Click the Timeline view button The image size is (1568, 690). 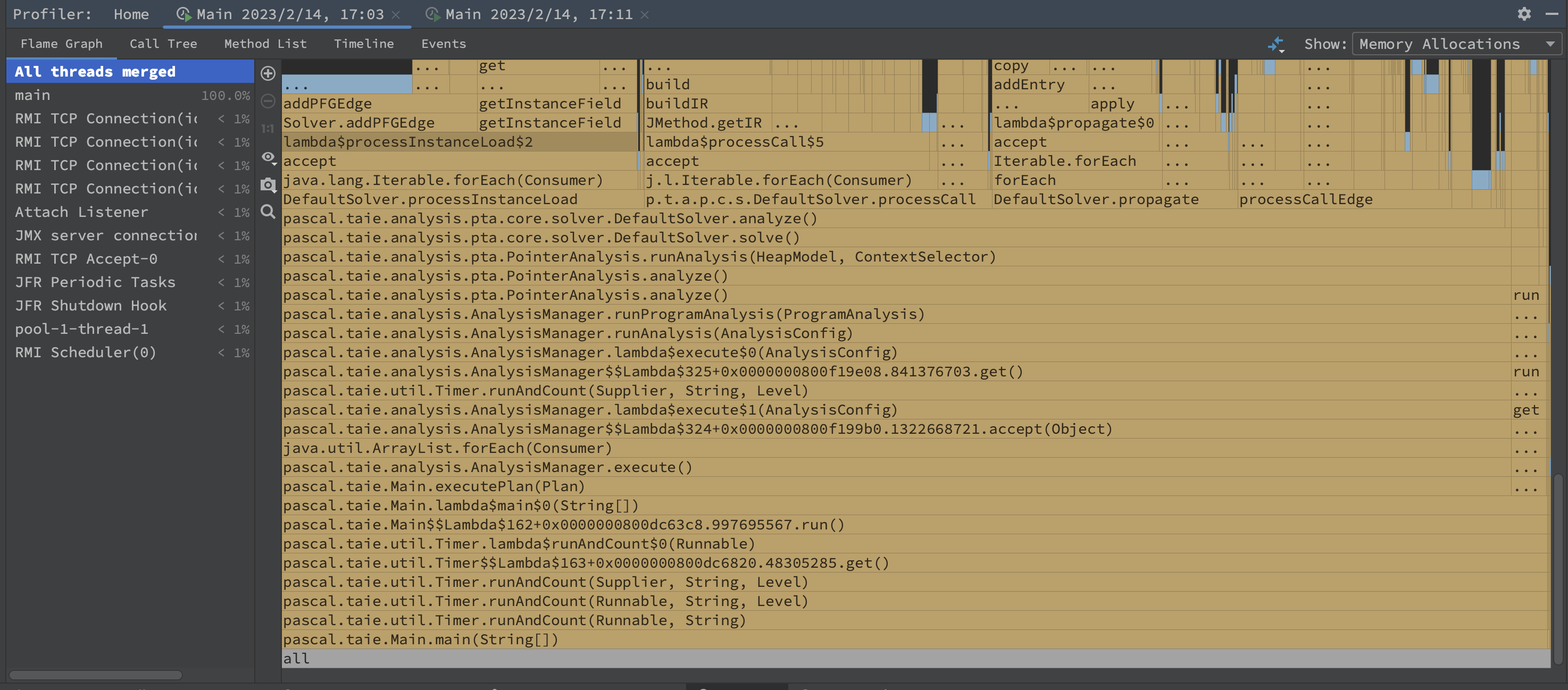[363, 43]
